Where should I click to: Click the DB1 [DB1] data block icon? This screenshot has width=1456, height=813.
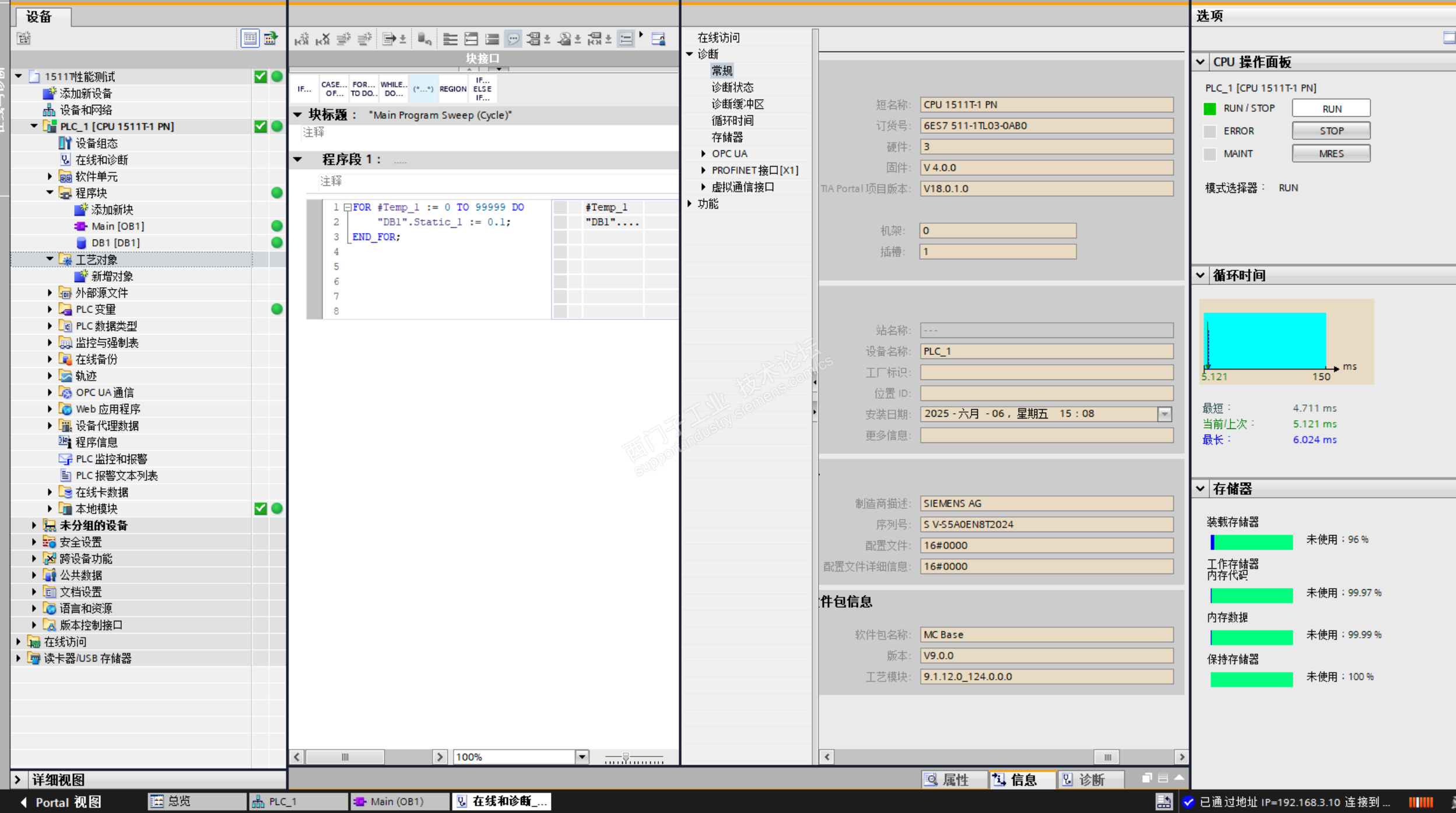[81, 242]
